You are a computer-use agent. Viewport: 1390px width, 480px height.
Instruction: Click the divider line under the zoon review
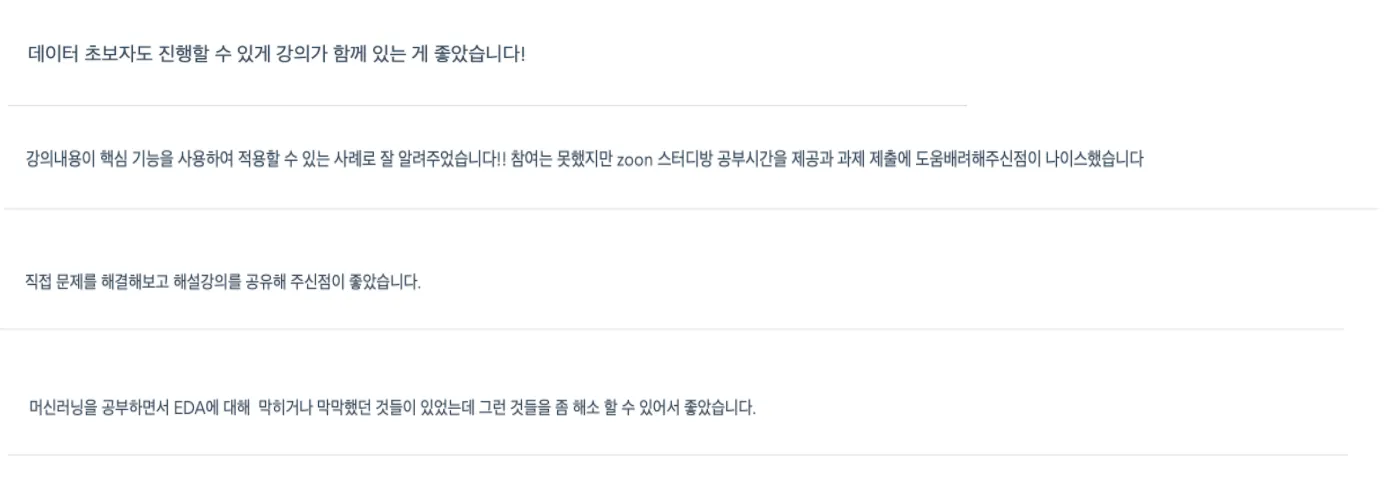click(690, 208)
